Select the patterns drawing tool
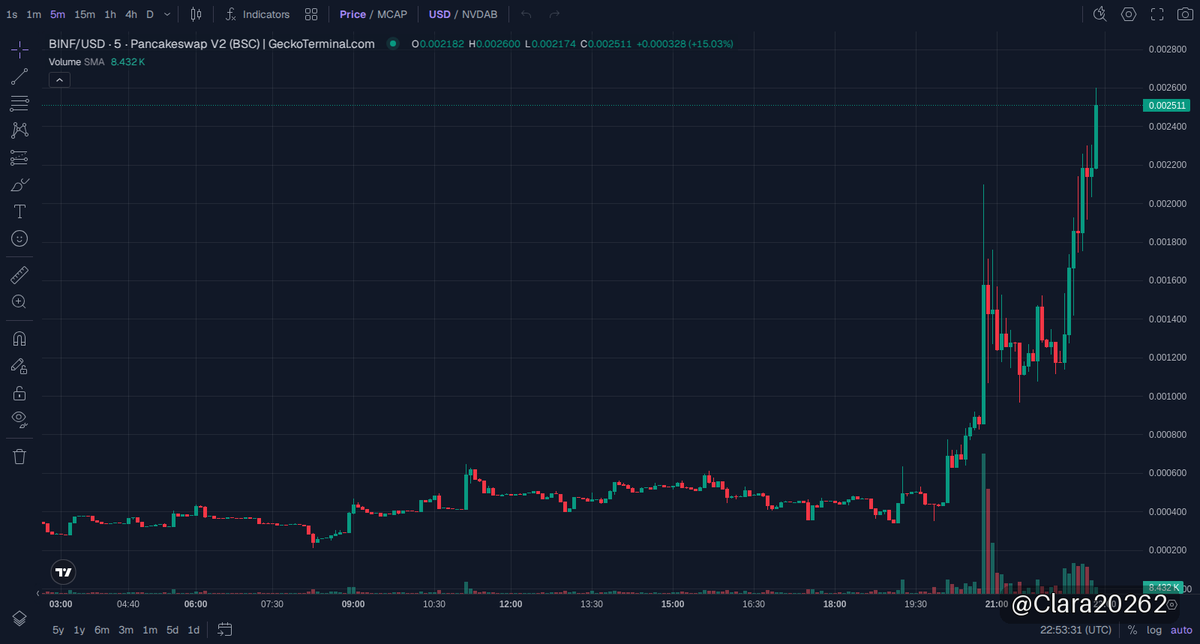This screenshot has height=644, width=1200. tap(19, 130)
